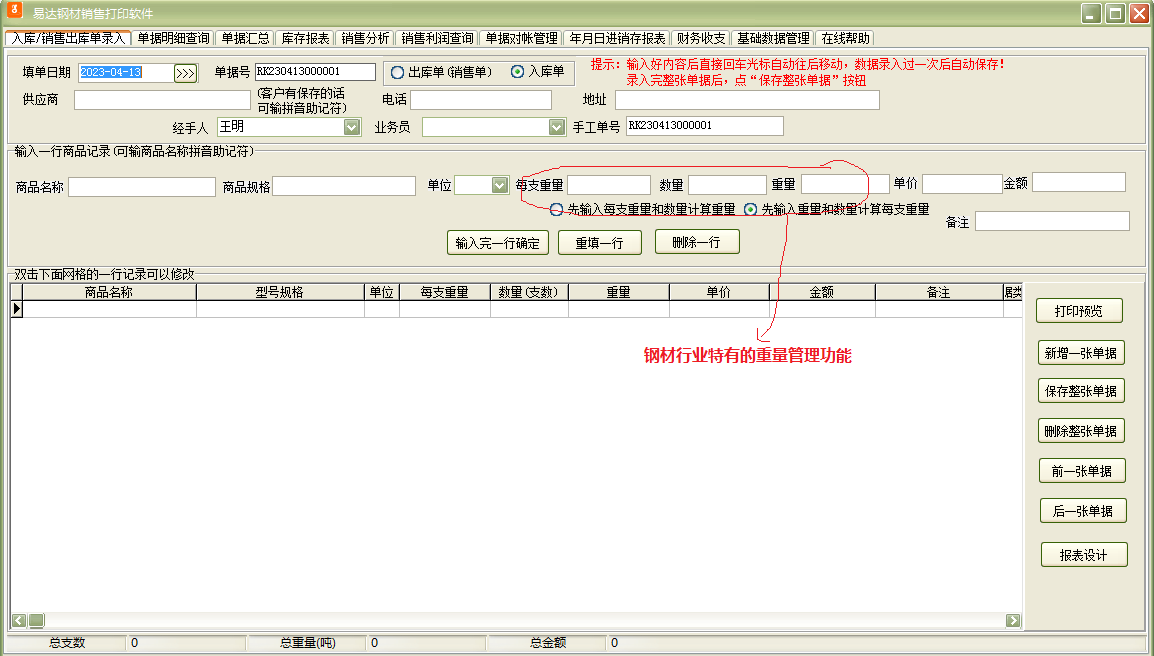Click the 删除整张单据 button
Image resolution: width=1154 pixels, height=656 pixels.
tap(1079, 429)
